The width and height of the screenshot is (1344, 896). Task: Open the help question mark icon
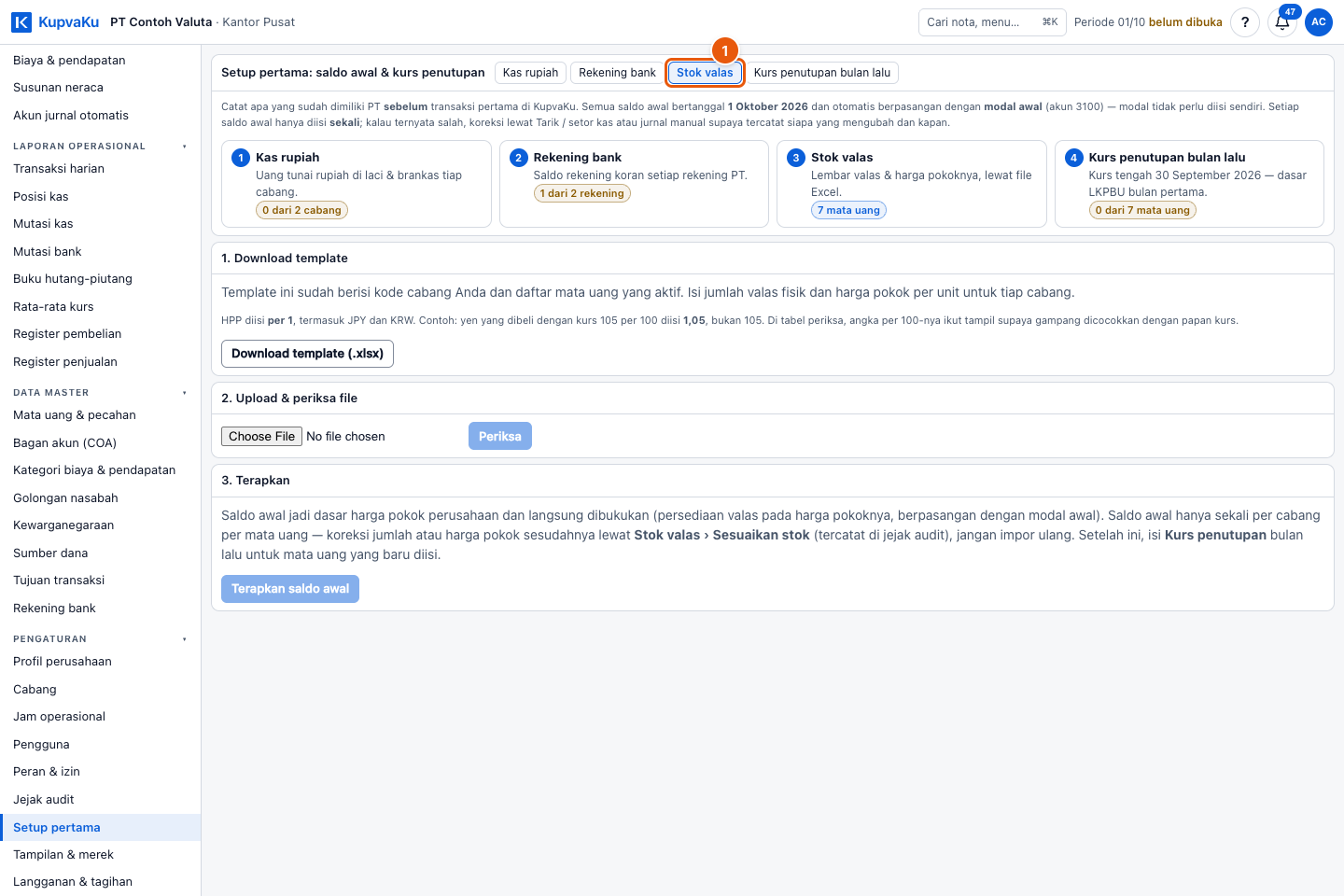tap(1245, 22)
